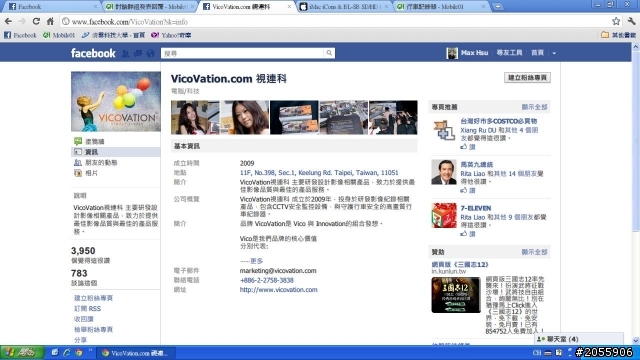Open the Facebook messages icon
Viewport: 640px width, 360px height.
[138, 53]
